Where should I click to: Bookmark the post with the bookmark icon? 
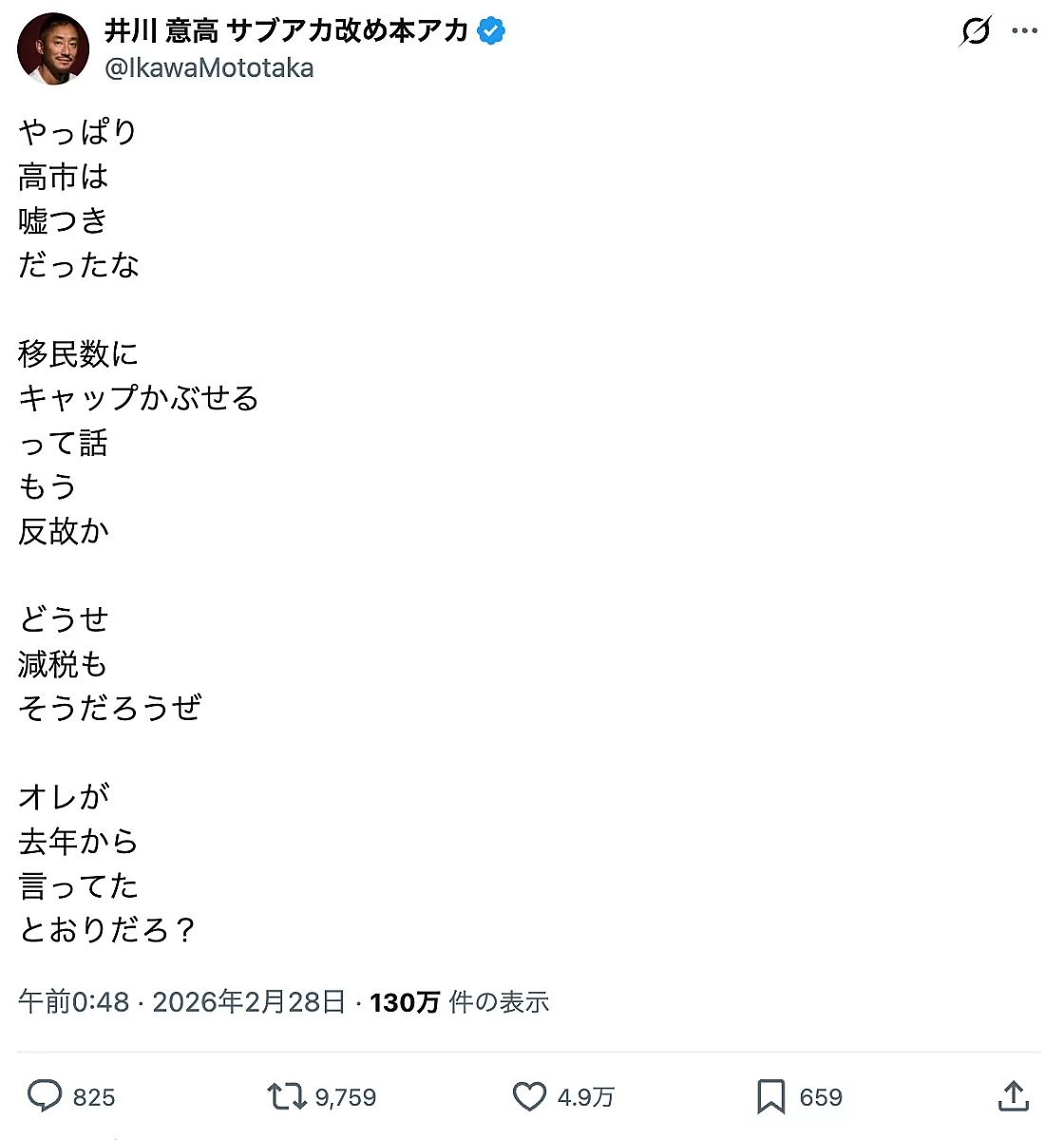(x=770, y=1097)
